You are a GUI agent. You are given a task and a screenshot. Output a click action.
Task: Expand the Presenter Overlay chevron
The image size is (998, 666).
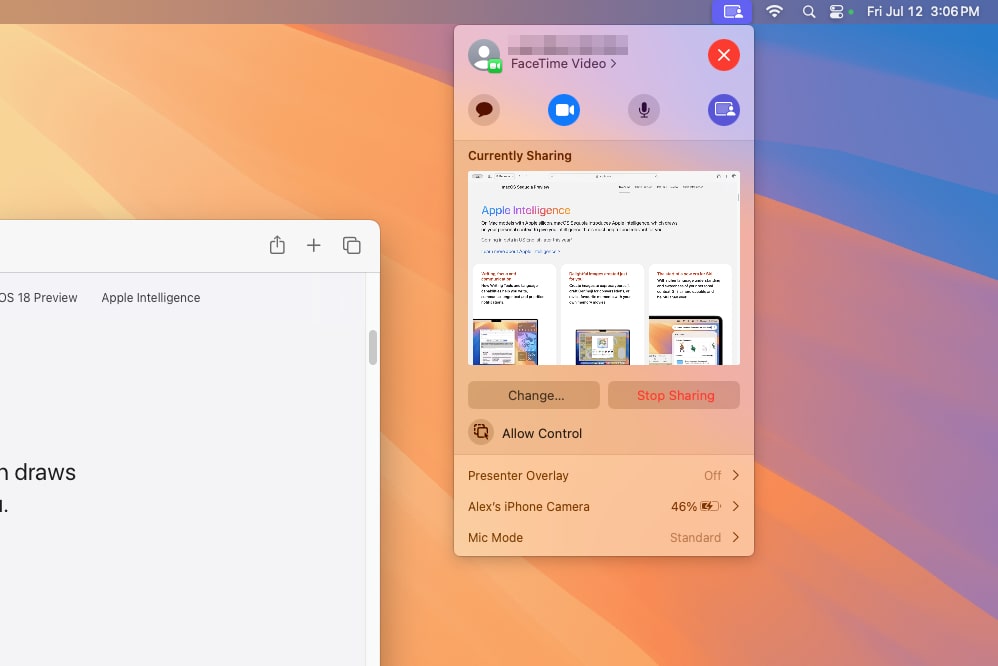(x=736, y=475)
